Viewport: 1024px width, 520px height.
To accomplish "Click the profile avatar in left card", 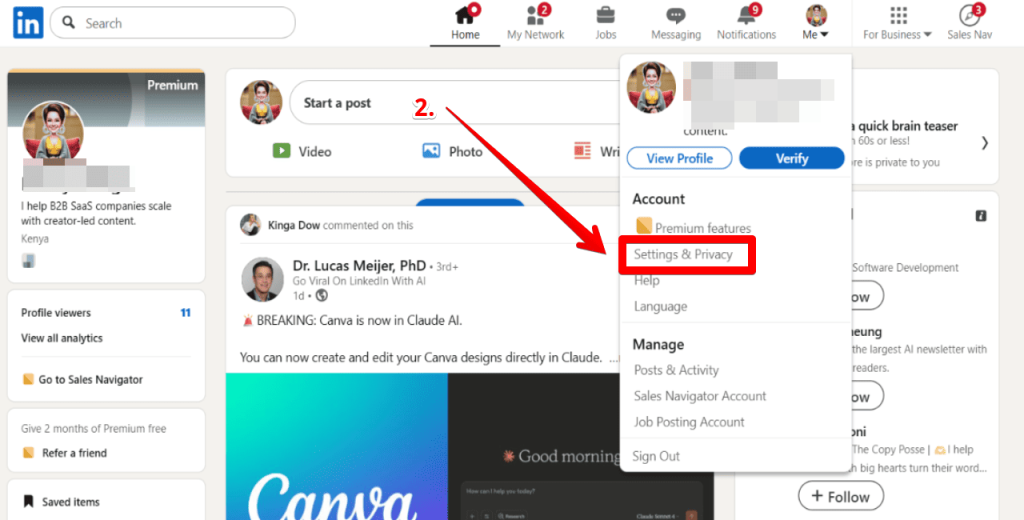I will pos(53,132).
